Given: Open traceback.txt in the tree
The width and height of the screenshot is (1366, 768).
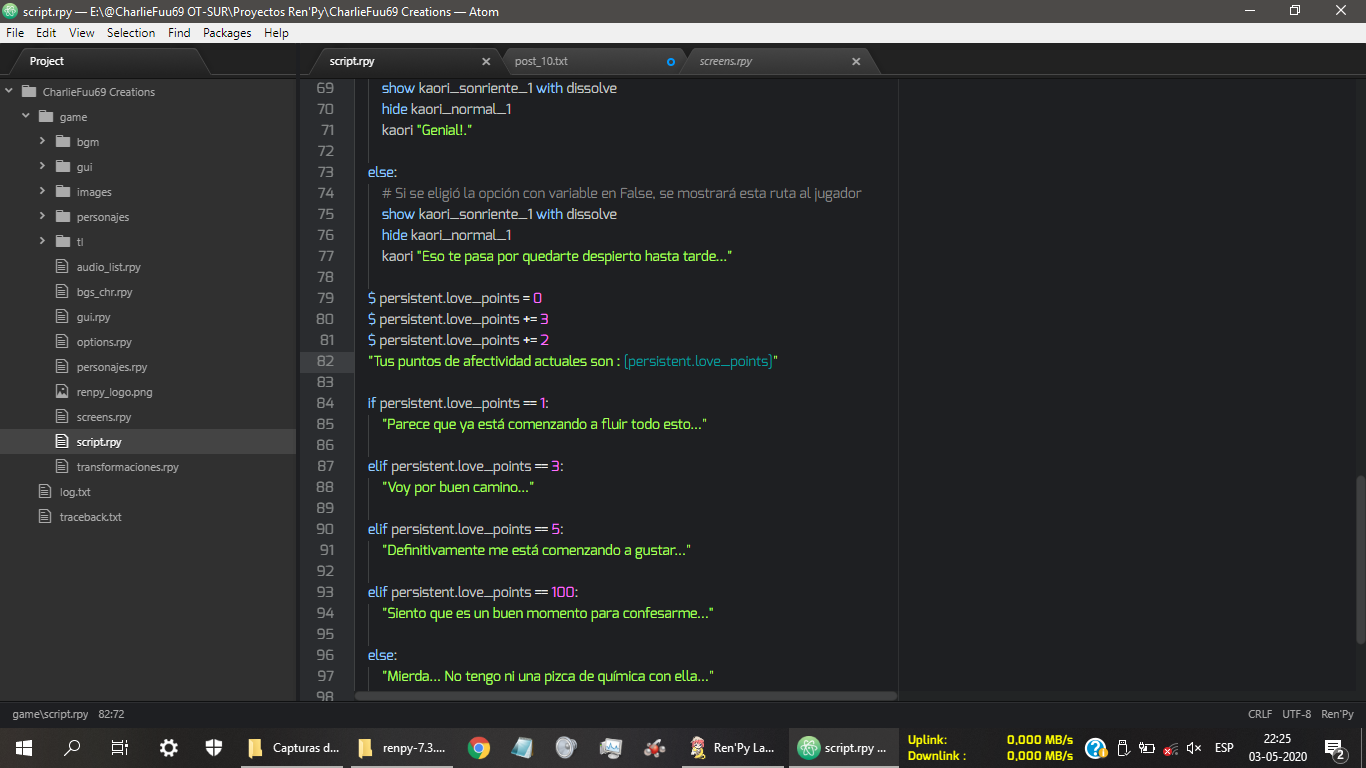Looking at the screenshot, I should [x=90, y=517].
